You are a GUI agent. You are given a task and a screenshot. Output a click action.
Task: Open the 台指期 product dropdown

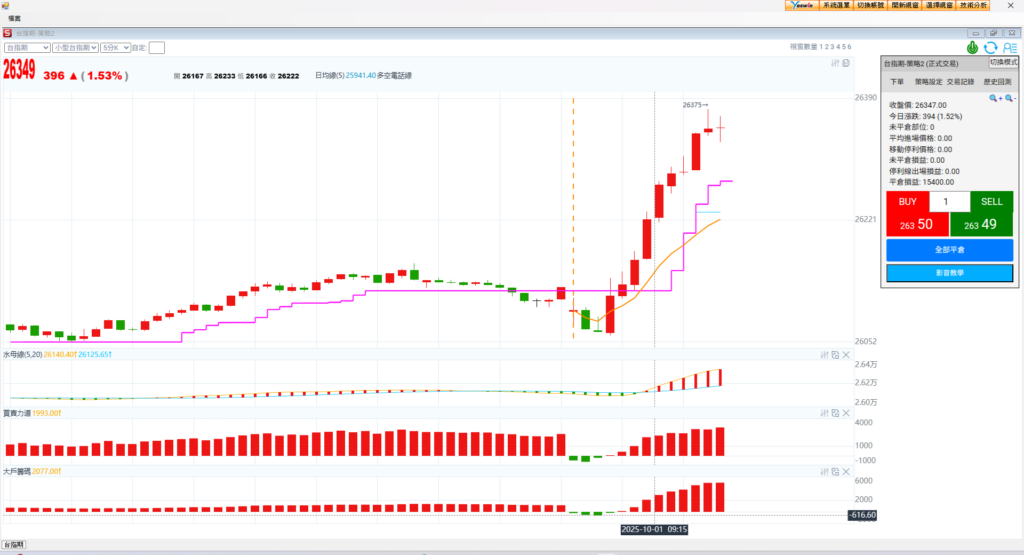27,47
